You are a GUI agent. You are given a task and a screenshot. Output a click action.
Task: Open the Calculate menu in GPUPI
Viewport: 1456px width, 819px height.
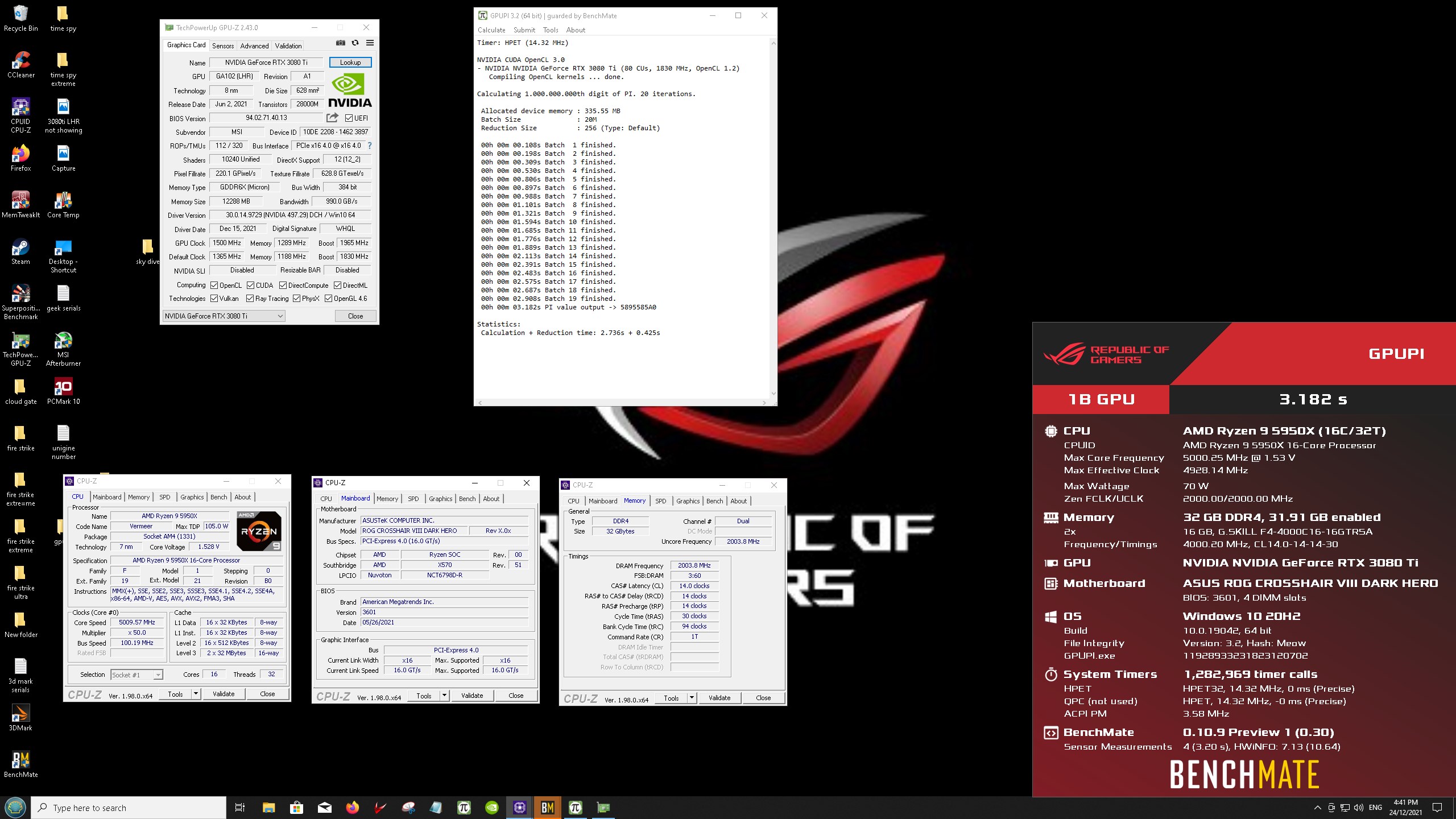[491, 30]
